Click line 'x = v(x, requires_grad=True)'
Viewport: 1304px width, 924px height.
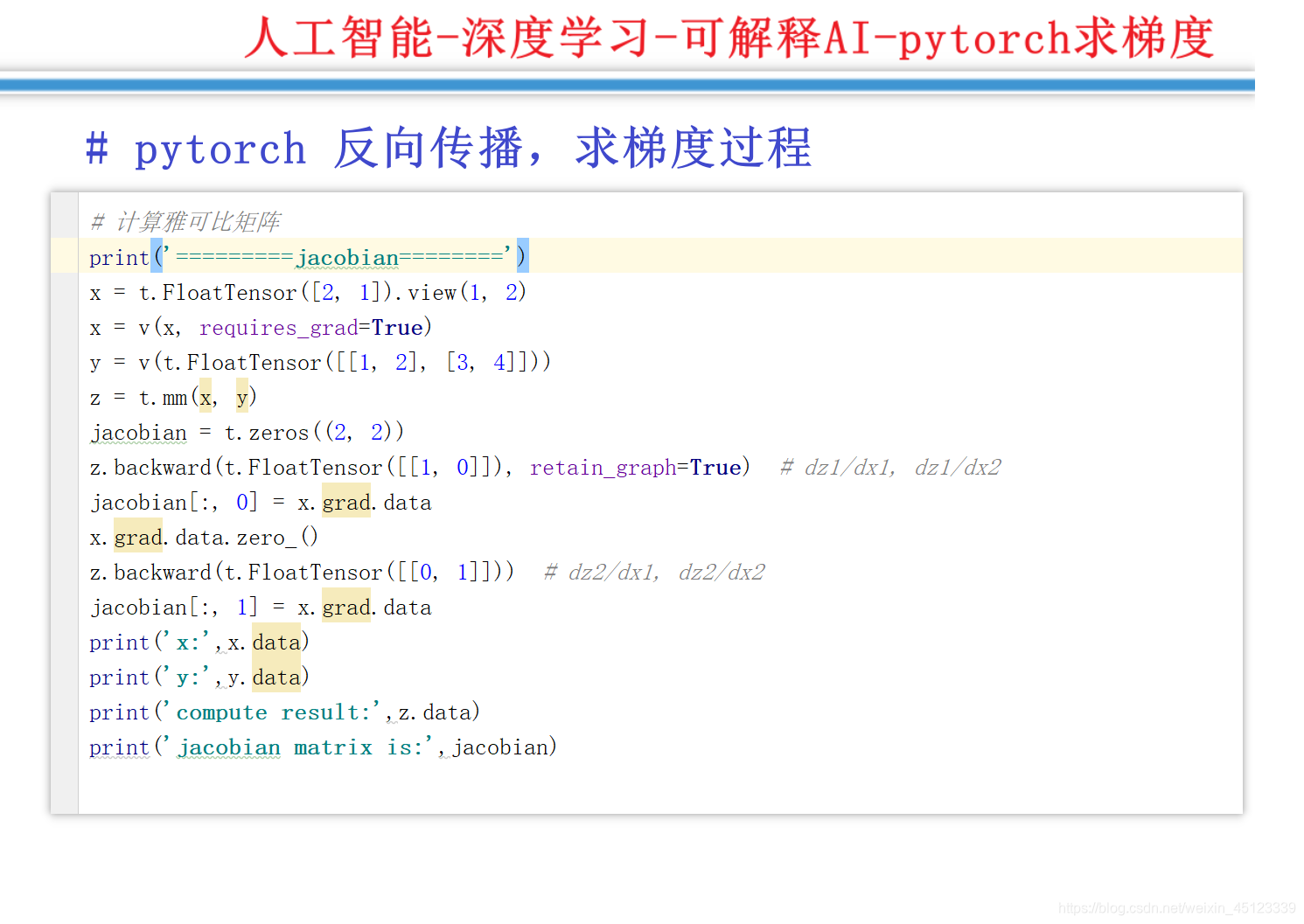click(x=261, y=327)
